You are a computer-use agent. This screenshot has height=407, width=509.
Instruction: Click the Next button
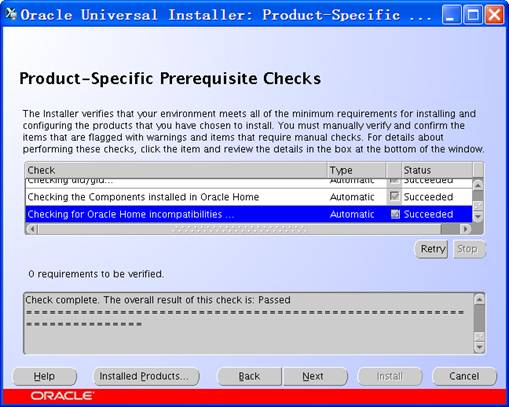click(x=313, y=376)
